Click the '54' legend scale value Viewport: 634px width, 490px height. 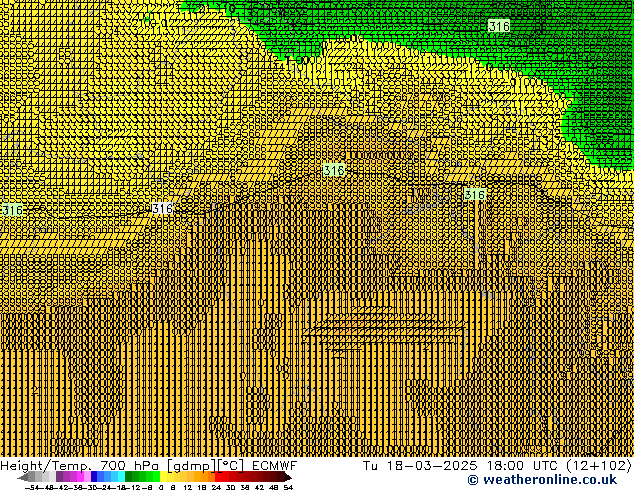click(288, 488)
